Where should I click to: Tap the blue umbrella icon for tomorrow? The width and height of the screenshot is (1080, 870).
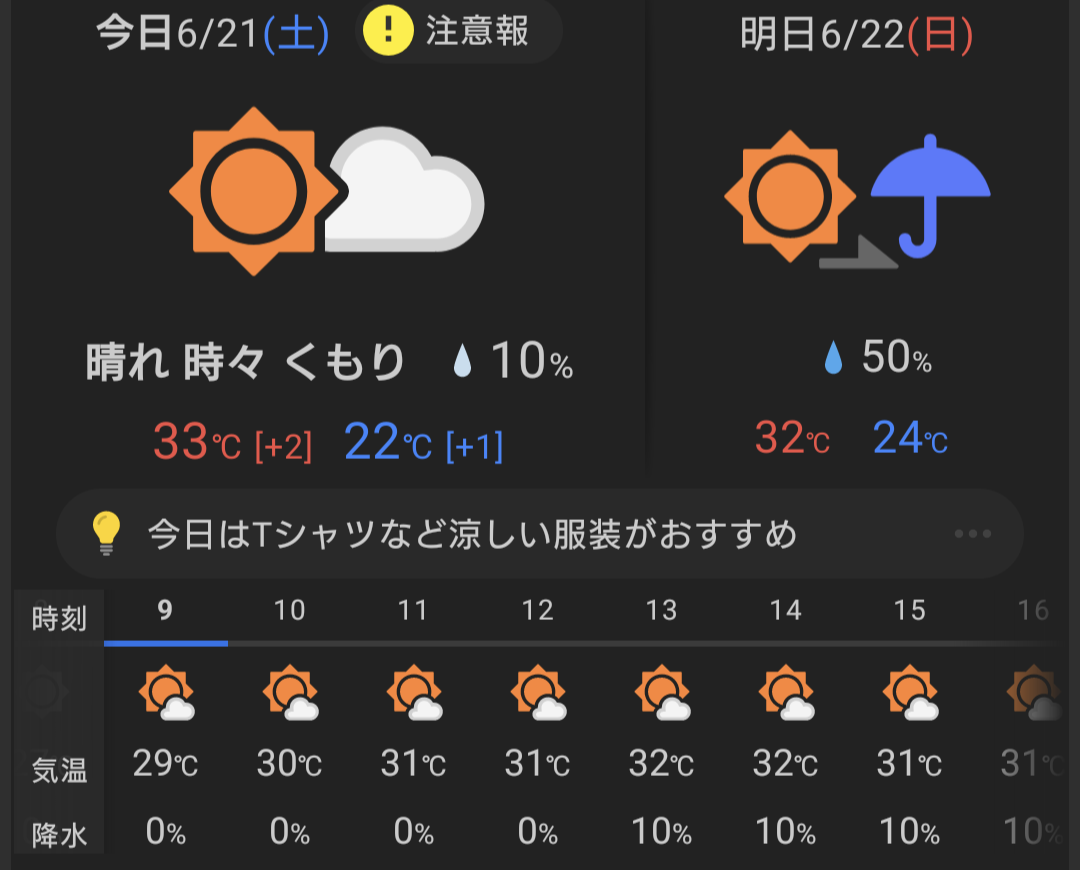pyautogui.click(x=931, y=196)
